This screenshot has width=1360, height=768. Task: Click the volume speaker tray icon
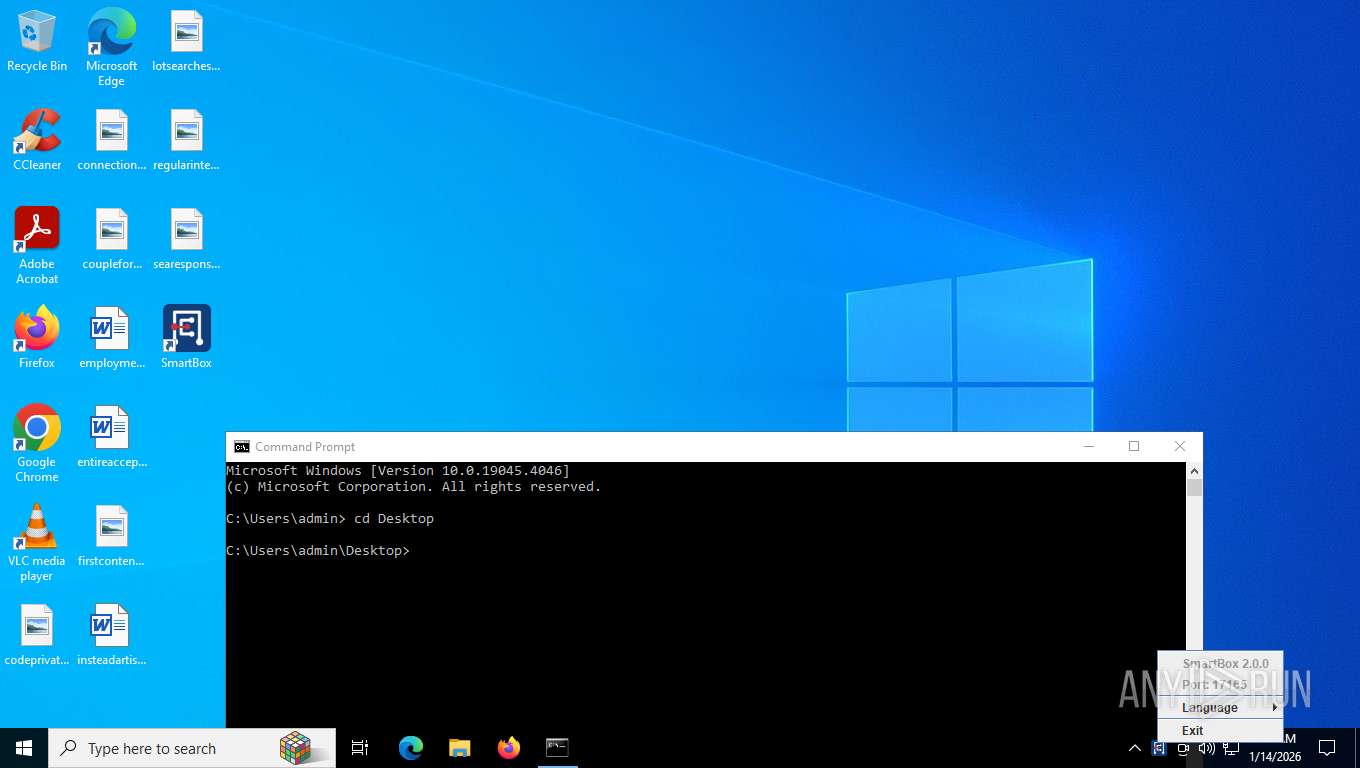click(1207, 748)
